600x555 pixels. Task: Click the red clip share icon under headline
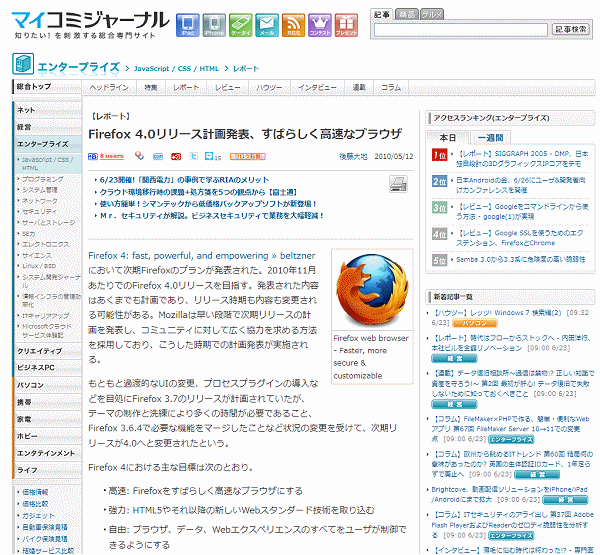[x=176, y=157]
